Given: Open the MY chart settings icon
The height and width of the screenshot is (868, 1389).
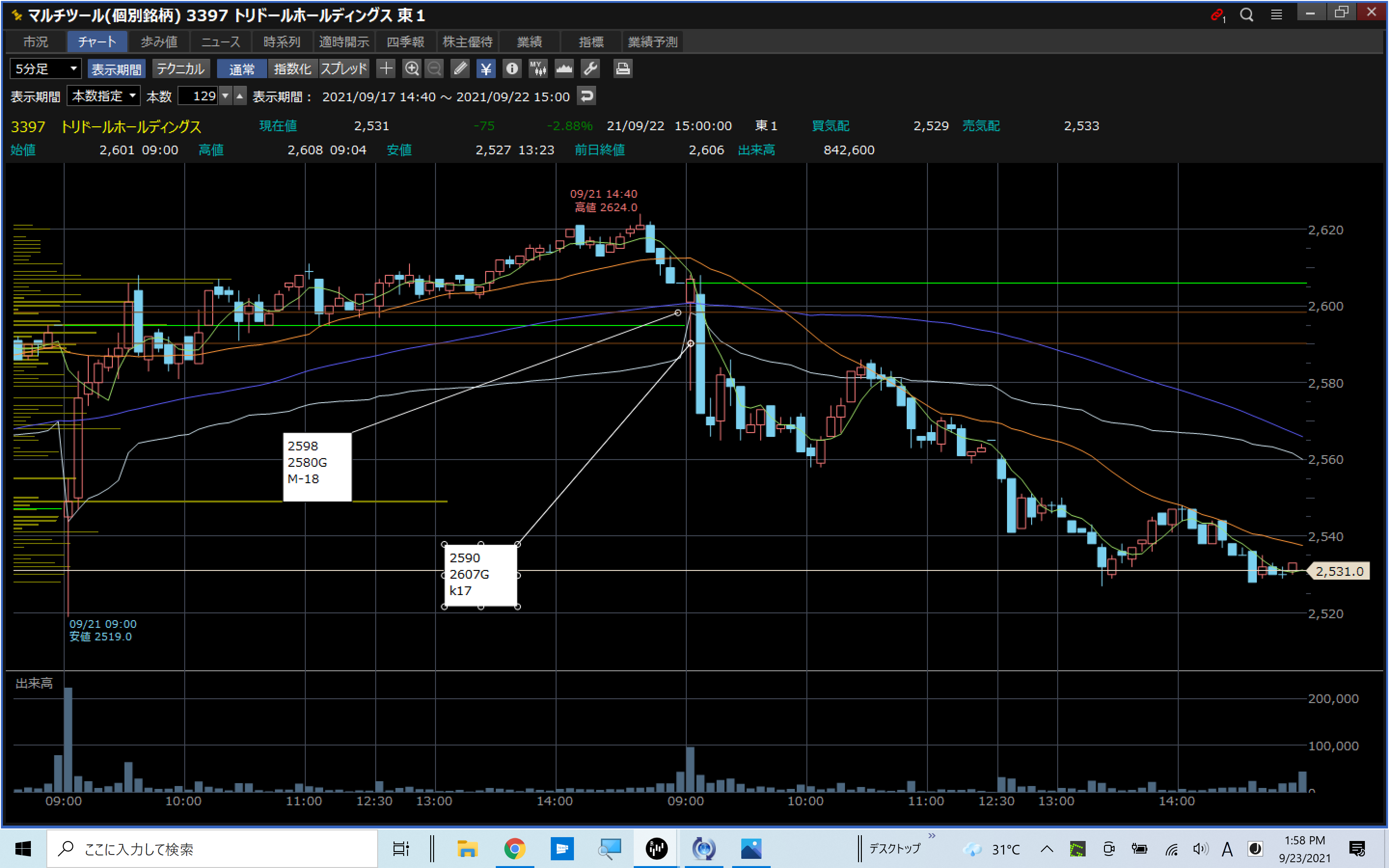Looking at the screenshot, I should click(x=538, y=69).
